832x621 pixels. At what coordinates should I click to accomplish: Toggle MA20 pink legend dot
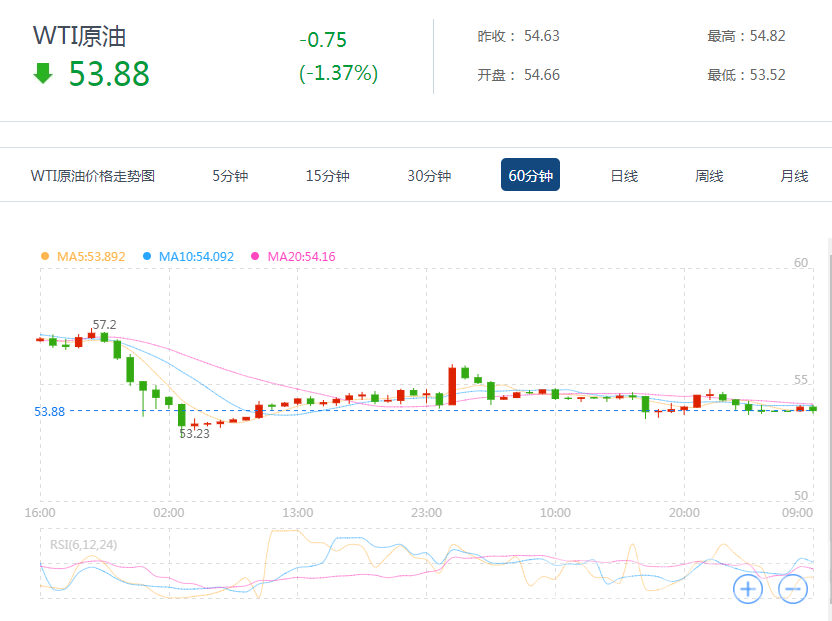coord(255,256)
